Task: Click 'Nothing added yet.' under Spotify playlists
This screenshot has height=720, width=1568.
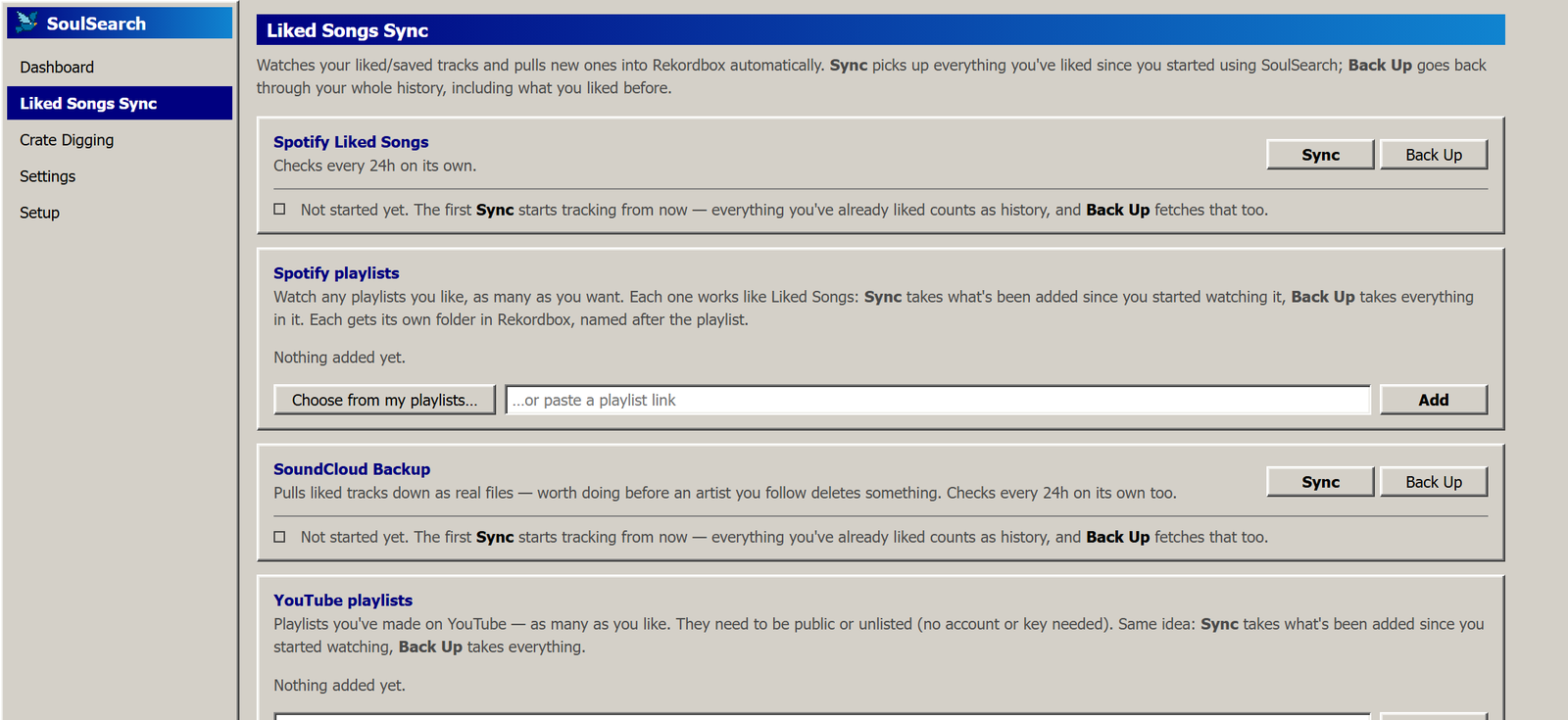Action: pos(339,358)
